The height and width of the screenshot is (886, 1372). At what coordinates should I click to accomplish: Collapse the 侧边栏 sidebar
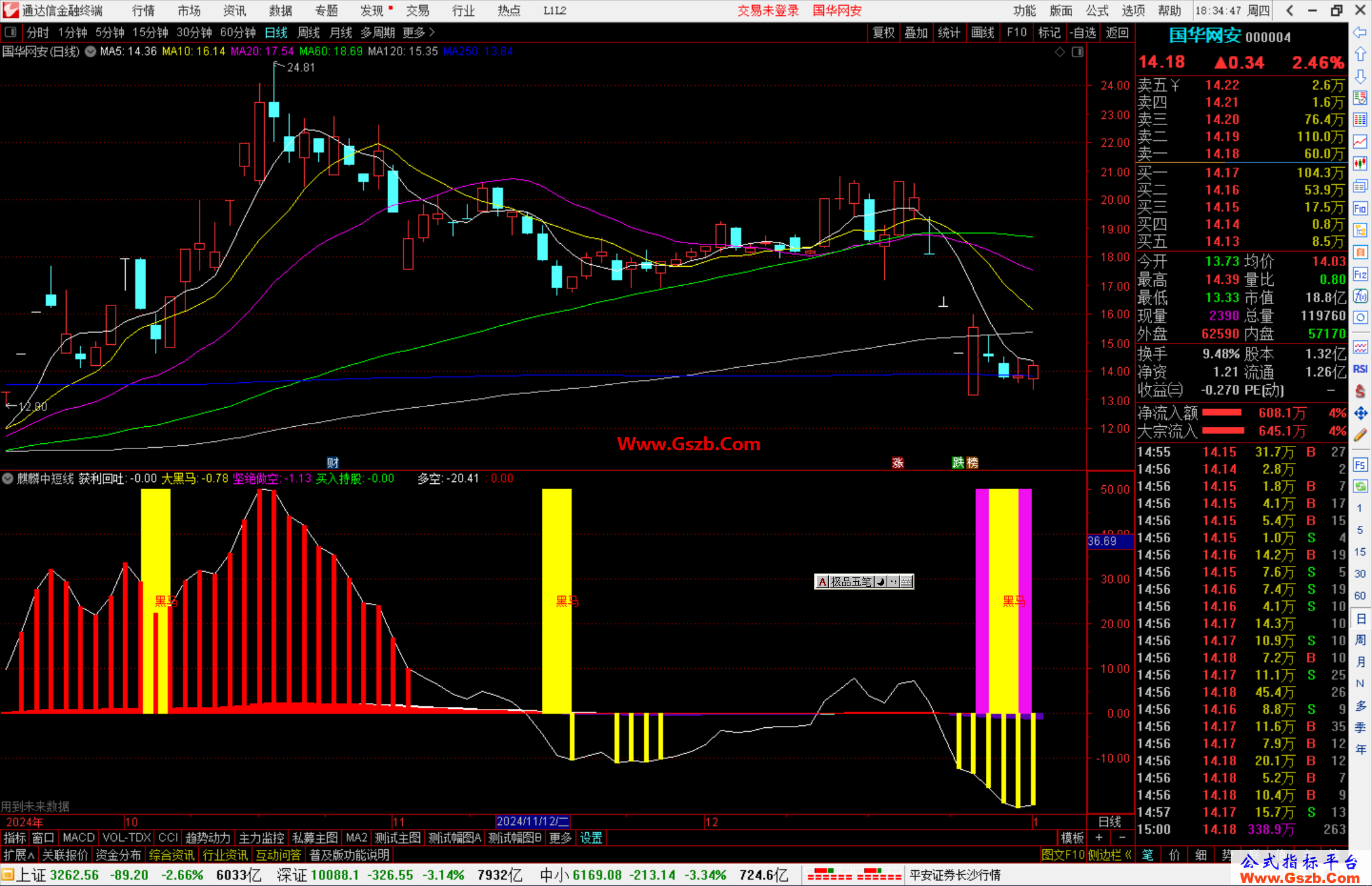pos(1110,855)
